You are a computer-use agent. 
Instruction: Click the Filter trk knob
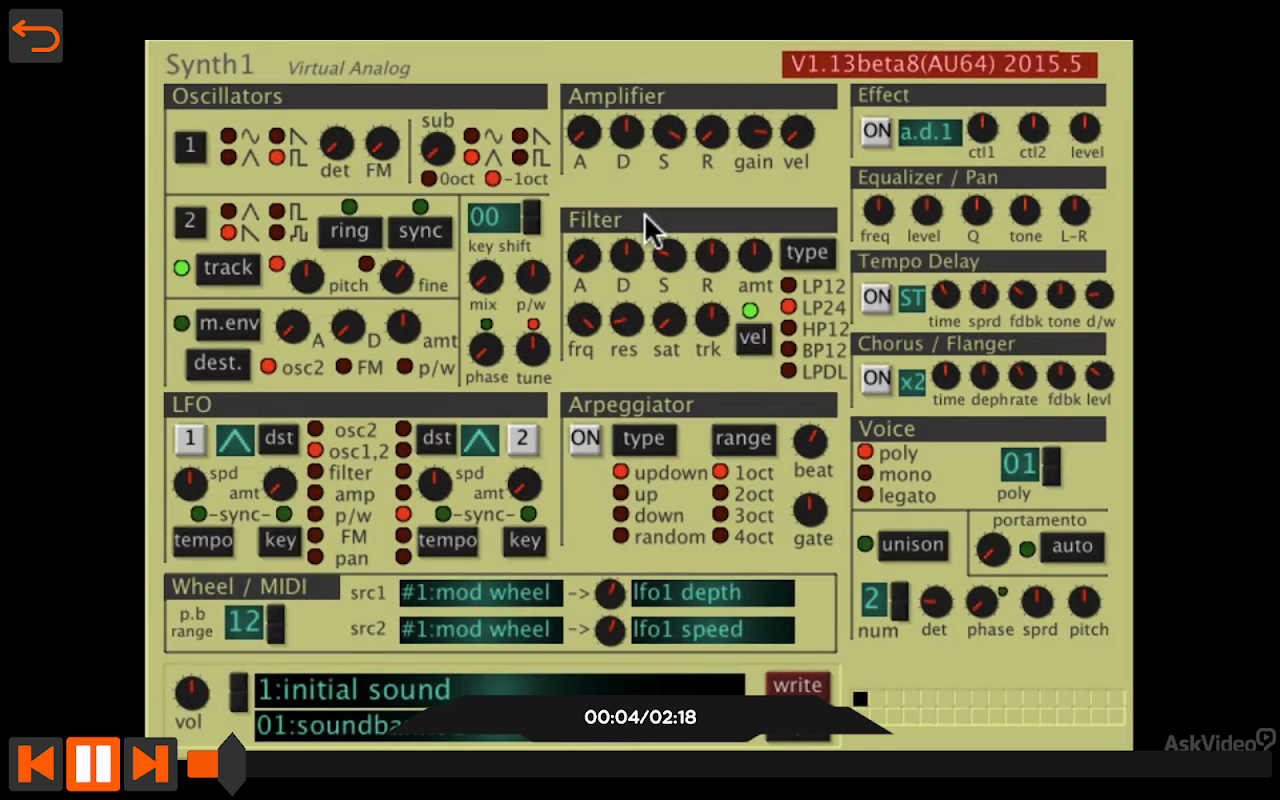click(x=712, y=320)
